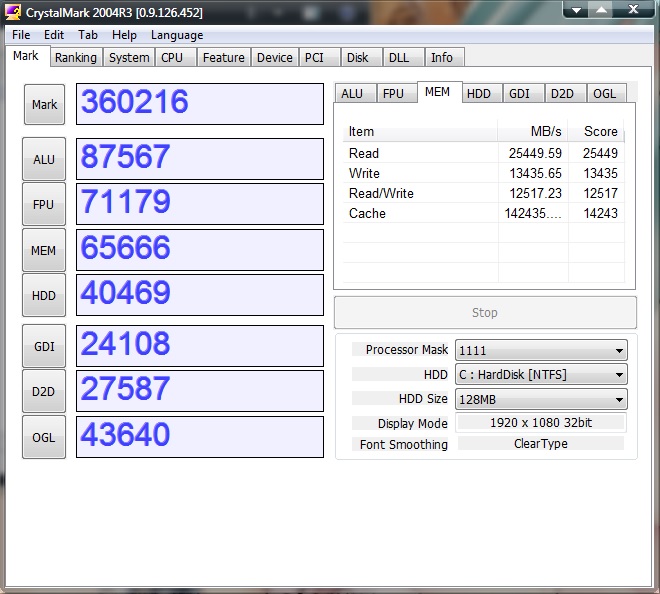
Task: Launch the OGL benchmark test
Action: (x=44, y=436)
